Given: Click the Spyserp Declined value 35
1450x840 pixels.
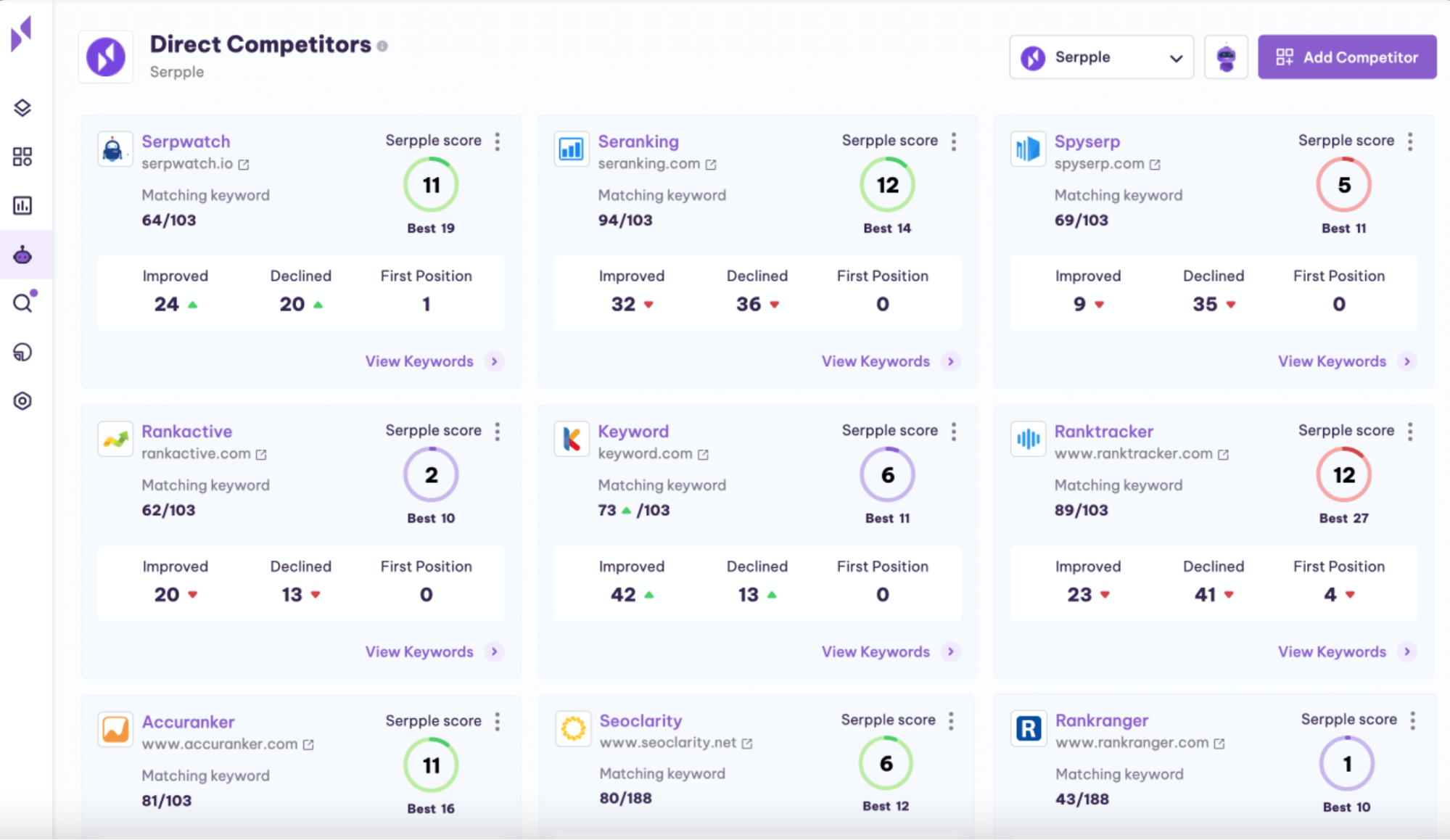Looking at the screenshot, I should [1205, 304].
